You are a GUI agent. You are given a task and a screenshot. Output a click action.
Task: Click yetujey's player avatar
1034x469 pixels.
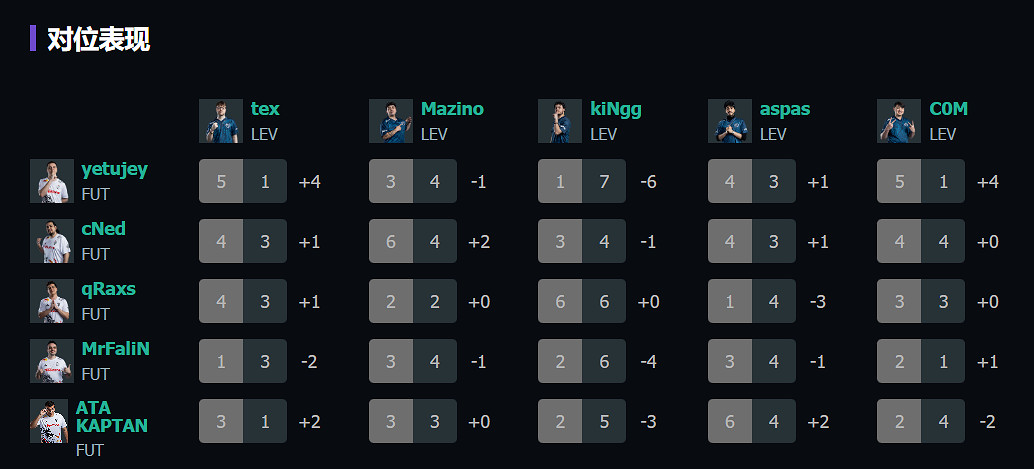[x=52, y=181]
